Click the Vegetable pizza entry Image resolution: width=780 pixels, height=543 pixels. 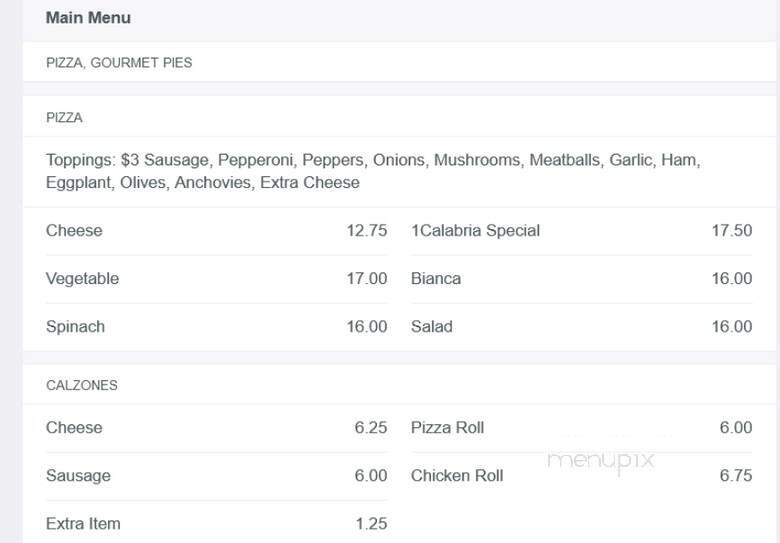[82, 279]
